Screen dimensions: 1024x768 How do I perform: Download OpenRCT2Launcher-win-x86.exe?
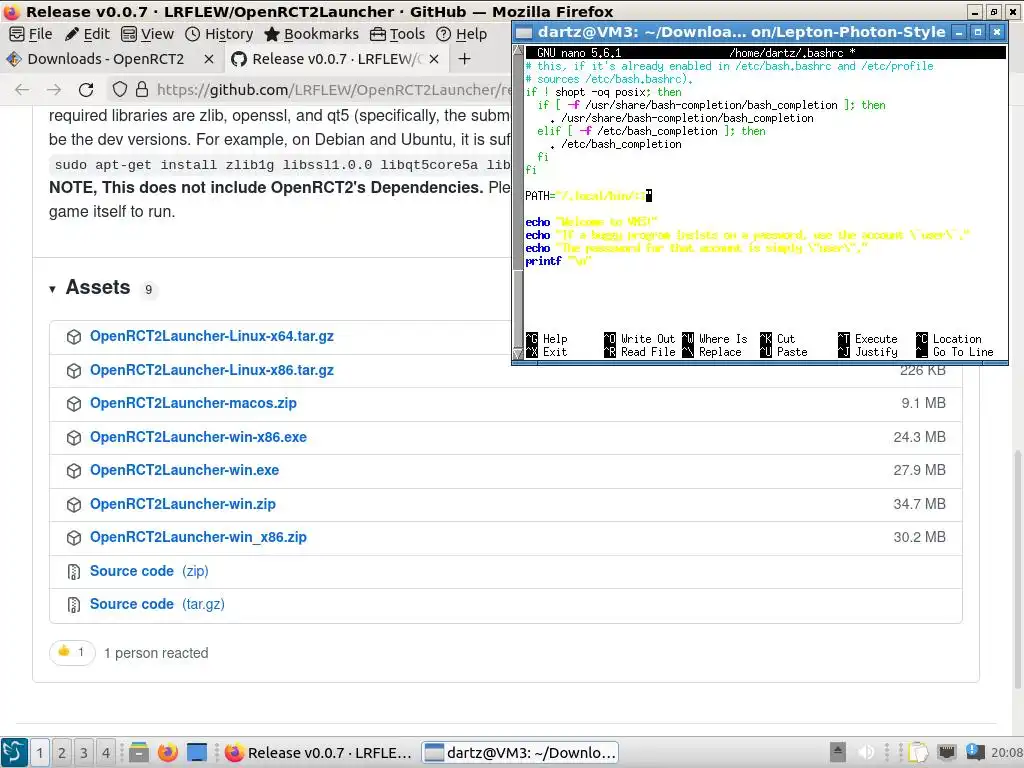click(199, 438)
